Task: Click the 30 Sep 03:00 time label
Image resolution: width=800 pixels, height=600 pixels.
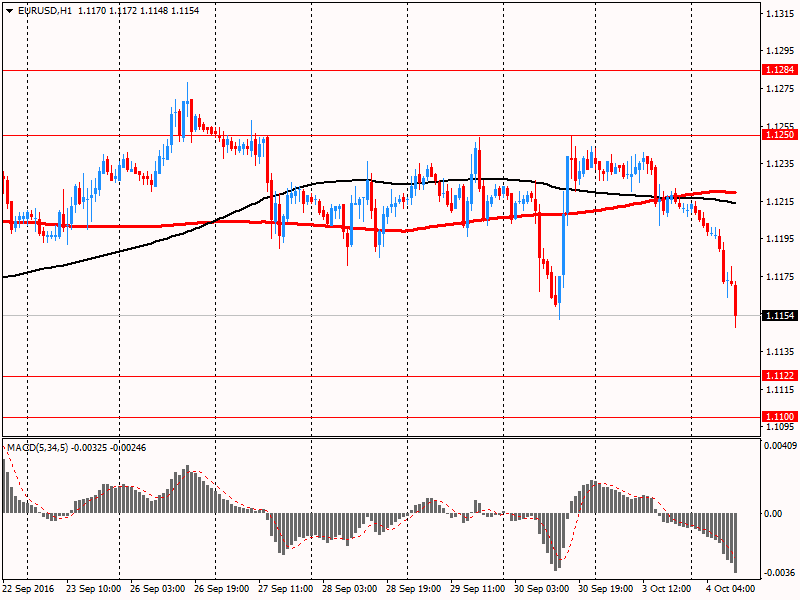Action: [541, 589]
